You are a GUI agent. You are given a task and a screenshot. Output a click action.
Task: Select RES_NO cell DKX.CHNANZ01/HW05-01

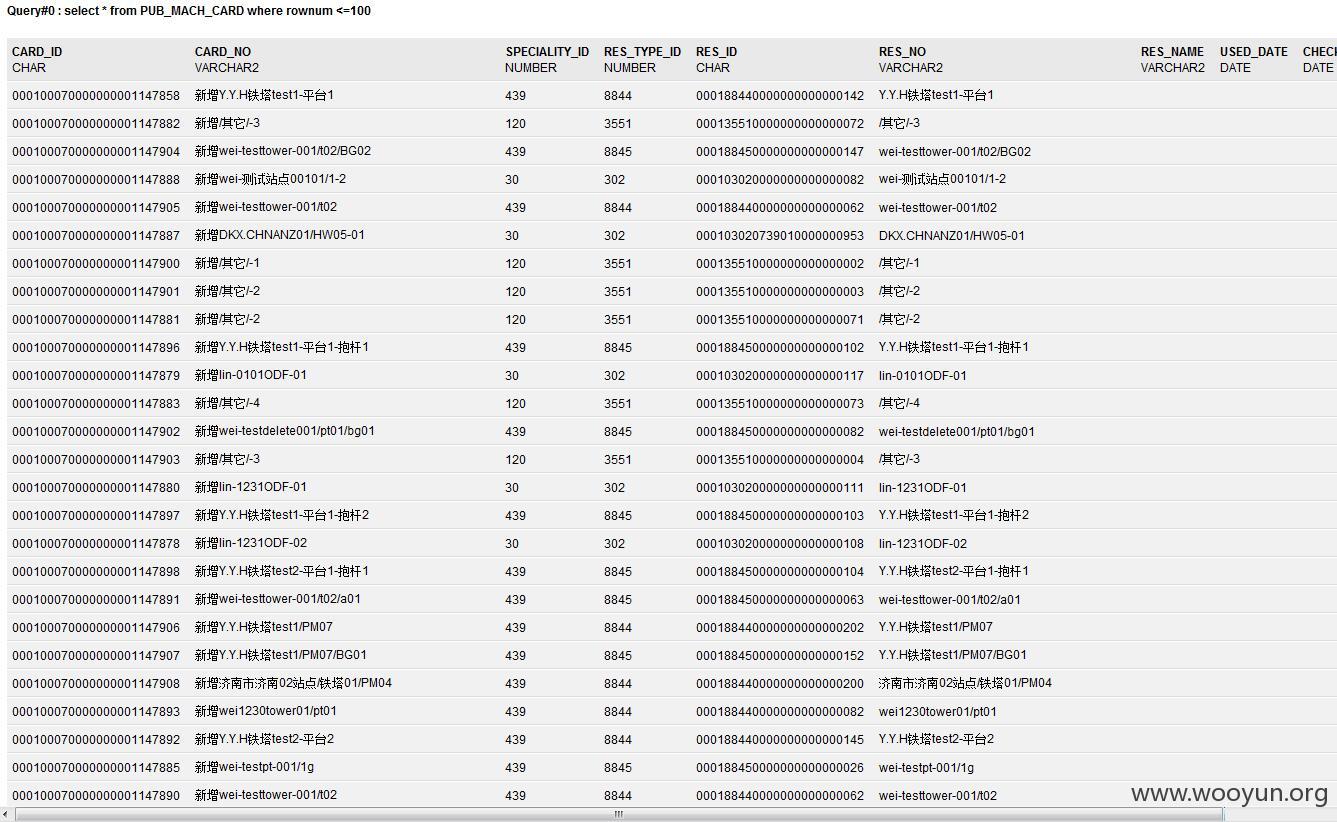point(952,236)
